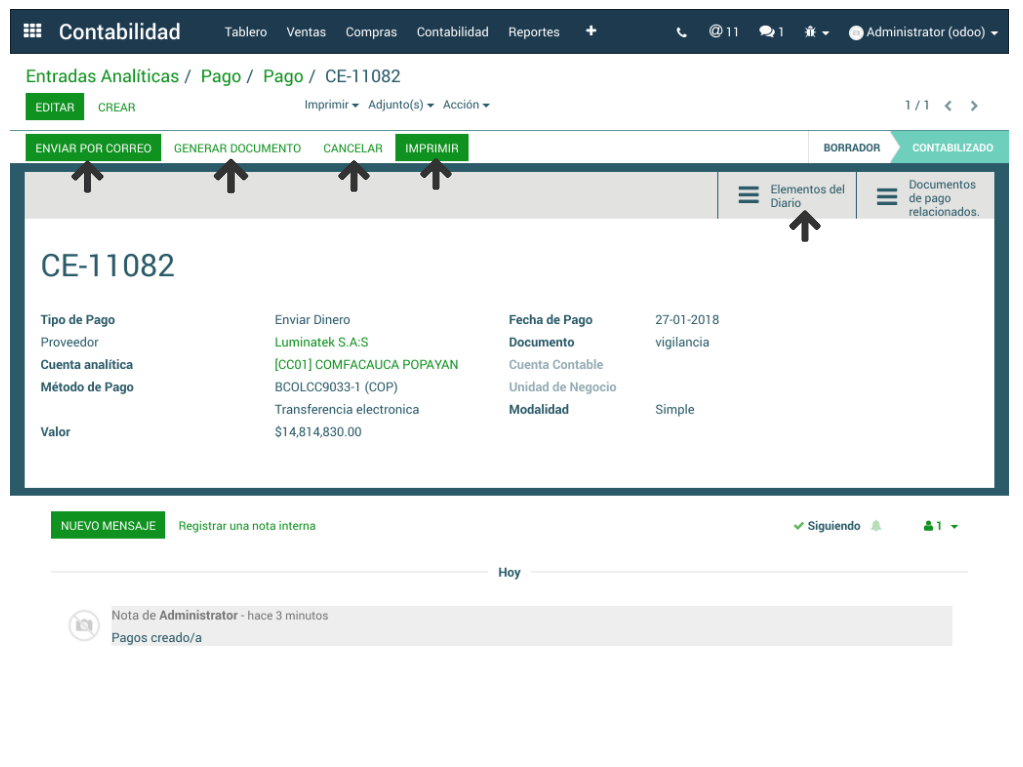Click the plus icon in the navbar

tap(591, 31)
